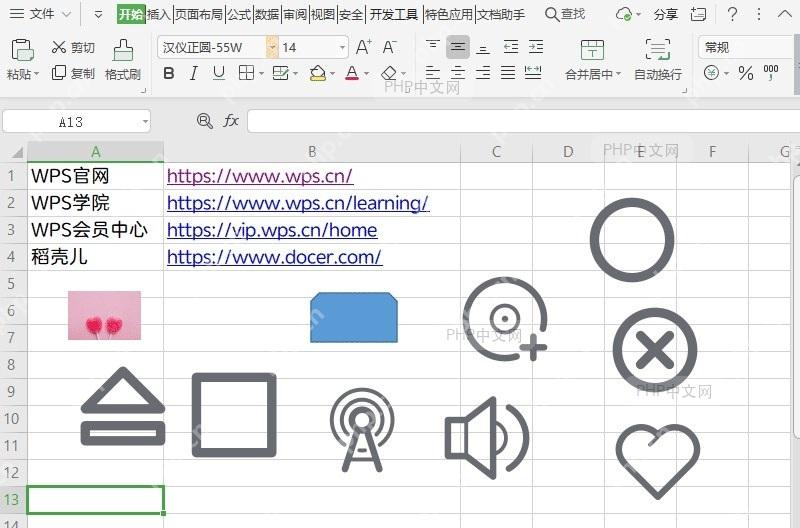Switch to the 公式 Formulas tab

point(239,14)
